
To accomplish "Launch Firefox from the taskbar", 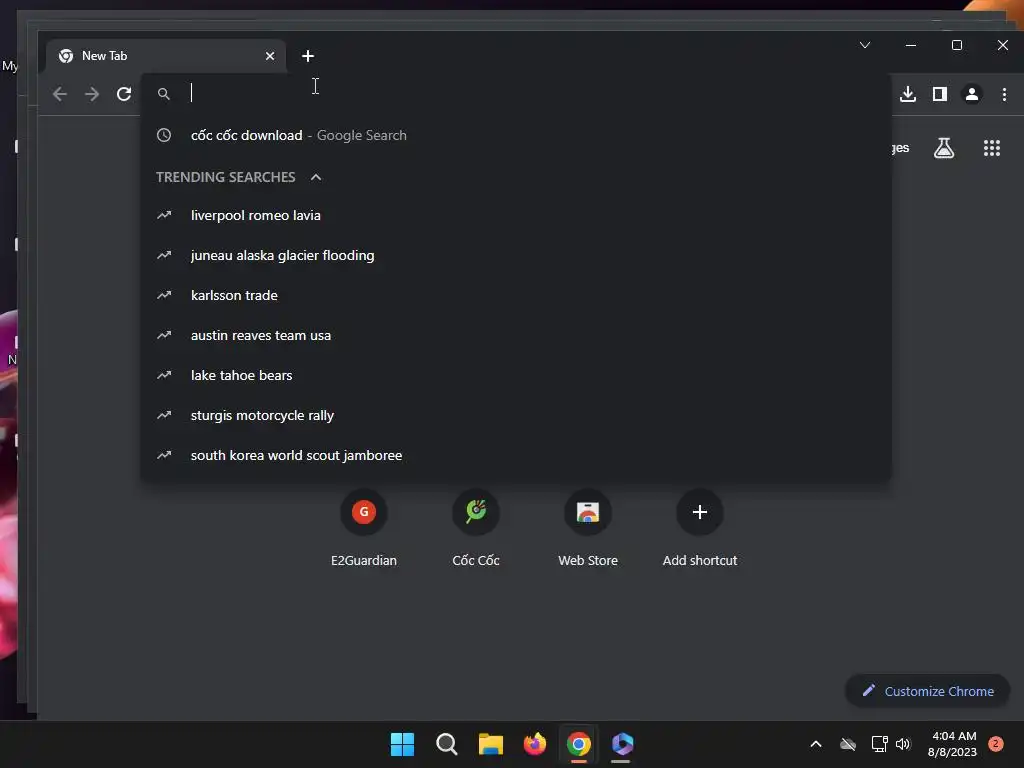I will [x=535, y=744].
